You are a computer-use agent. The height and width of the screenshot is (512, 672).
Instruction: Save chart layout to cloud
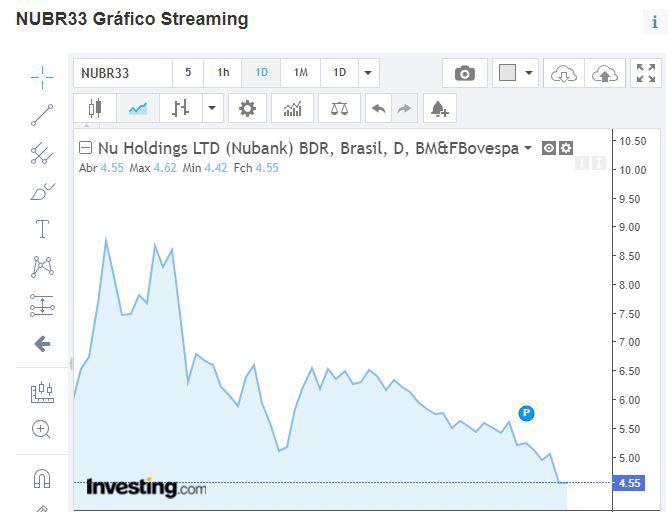point(605,74)
